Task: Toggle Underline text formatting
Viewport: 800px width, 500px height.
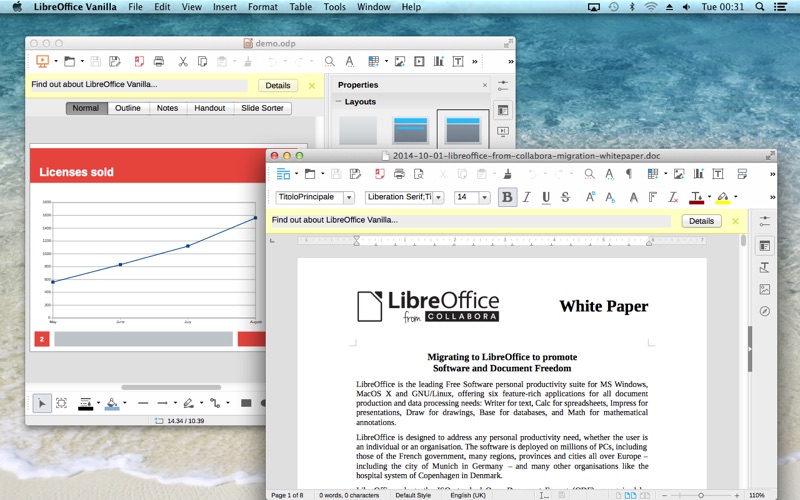Action: (x=546, y=197)
